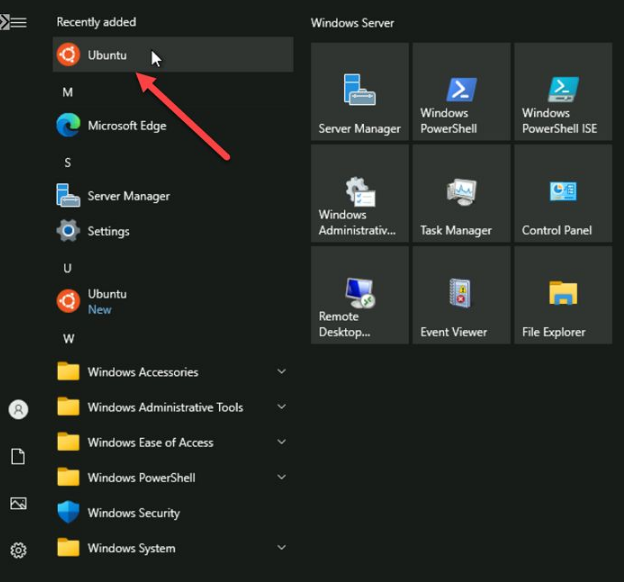The width and height of the screenshot is (625, 582).
Task: Expand the Windows System folder
Action: coord(173,548)
